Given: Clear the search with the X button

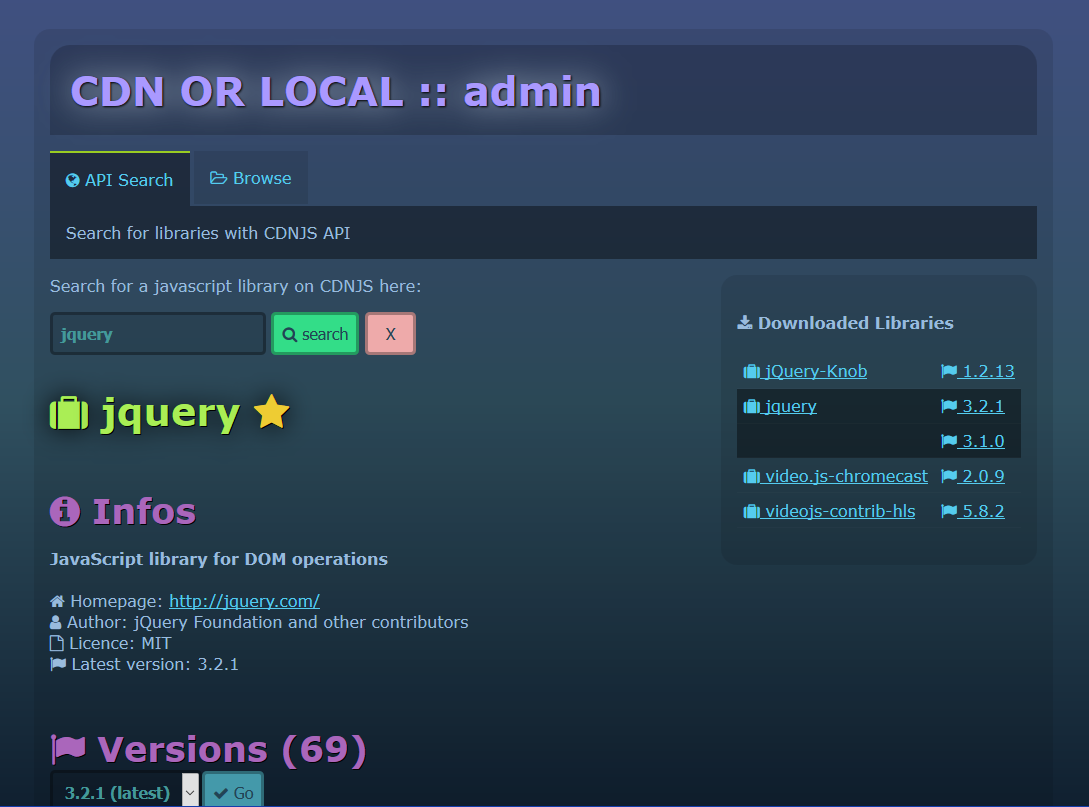Looking at the screenshot, I should point(390,334).
